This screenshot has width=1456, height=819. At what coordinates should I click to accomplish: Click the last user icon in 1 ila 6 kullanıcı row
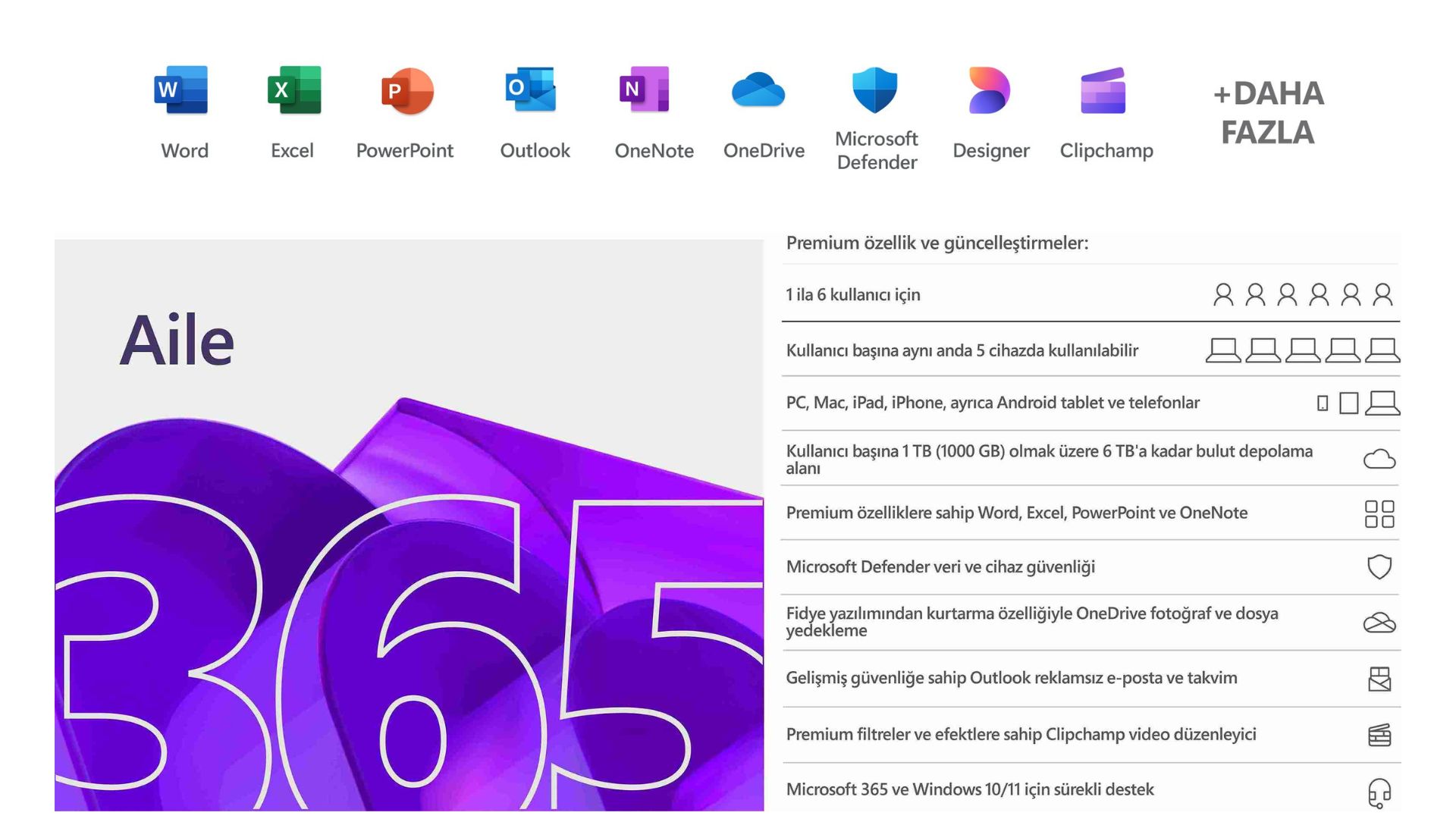[x=1382, y=294]
